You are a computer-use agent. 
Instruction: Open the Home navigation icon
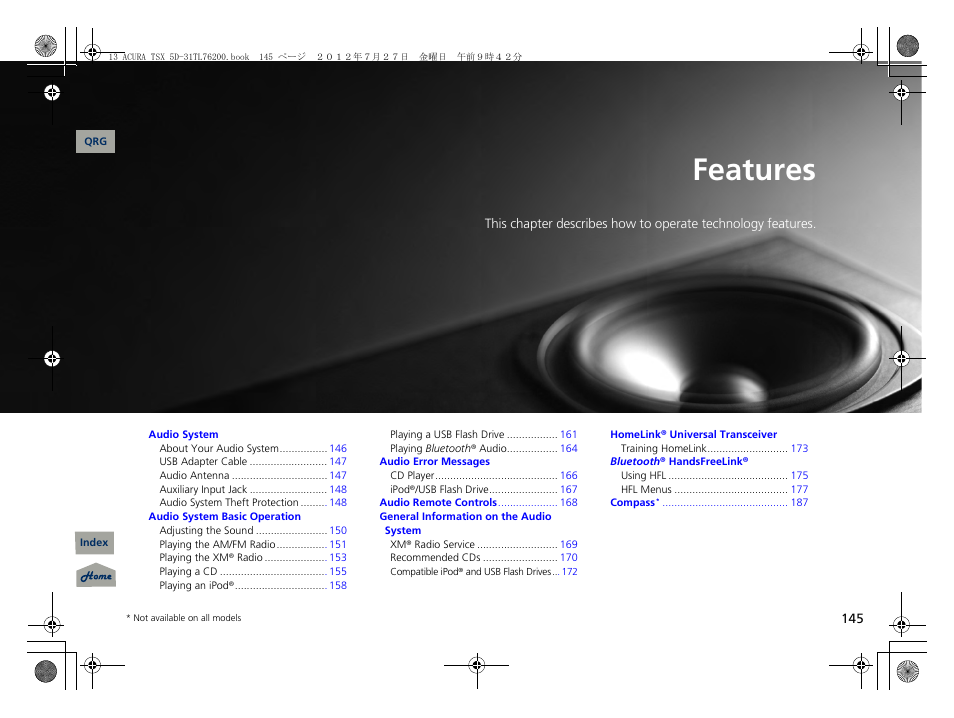[95, 575]
